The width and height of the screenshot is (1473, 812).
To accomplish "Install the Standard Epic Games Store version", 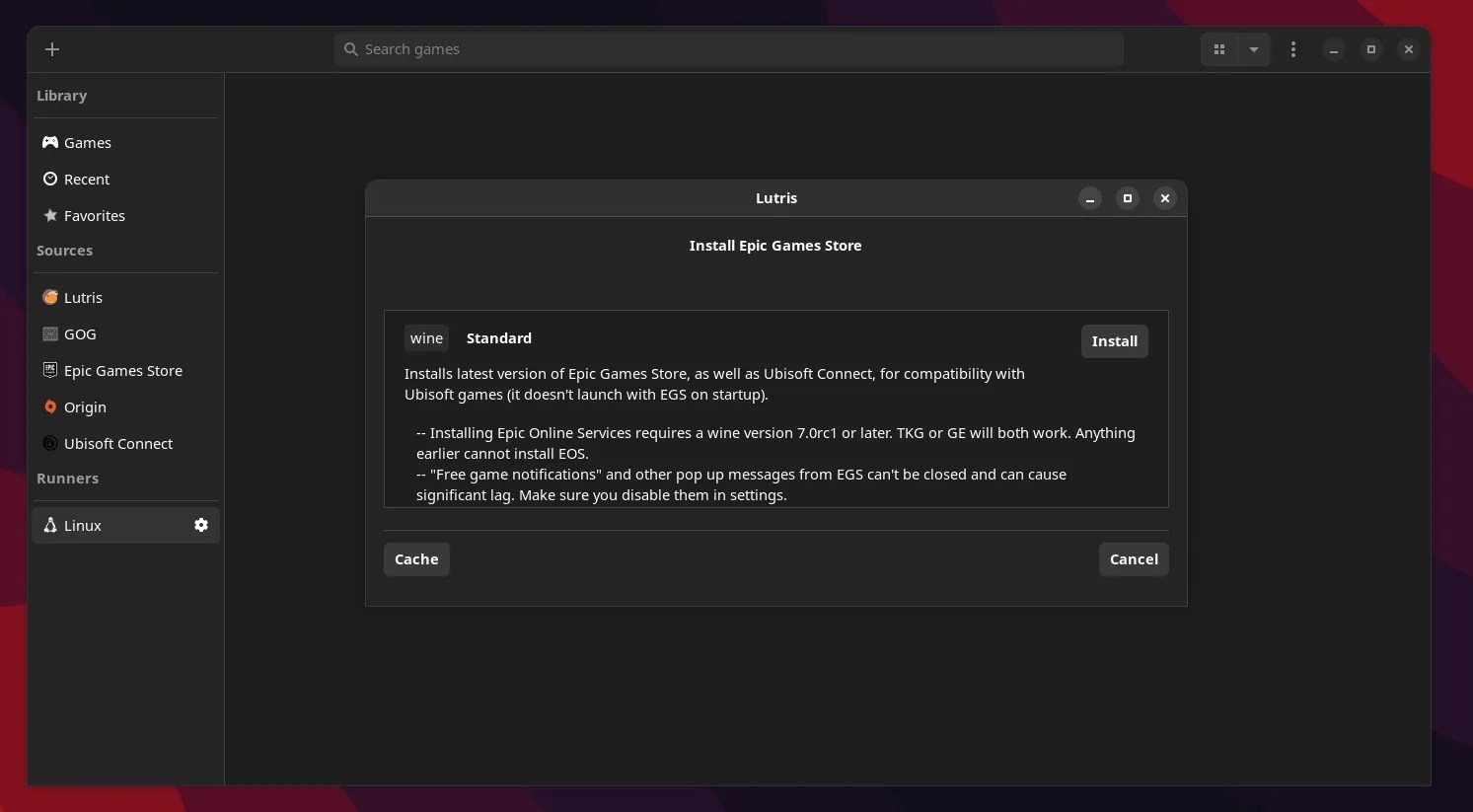I will pyautogui.click(x=1114, y=340).
